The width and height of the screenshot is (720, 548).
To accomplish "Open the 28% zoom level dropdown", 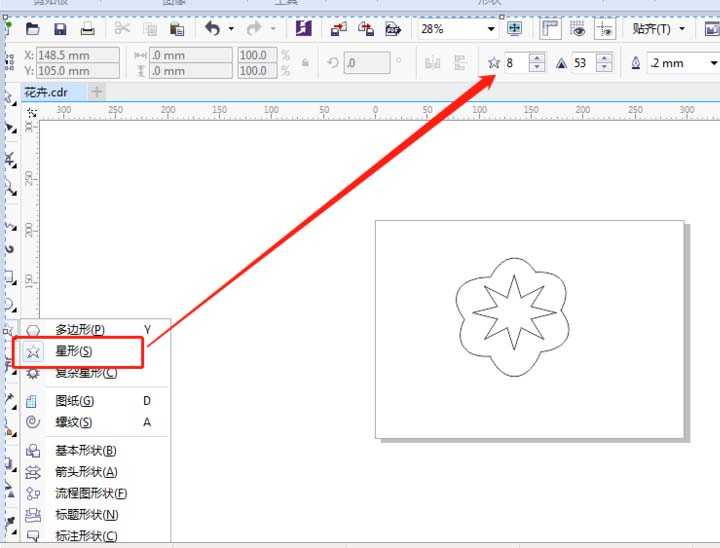I will coord(490,29).
